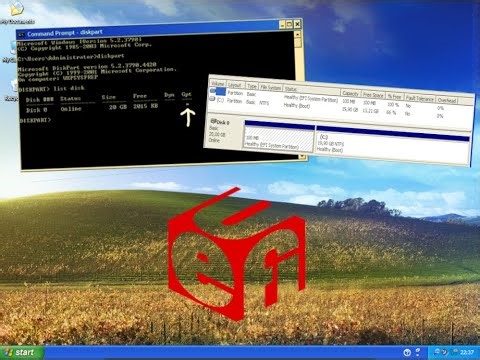Open the Windows XP Start menu
Image resolution: width=480 pixels, height=360 pixels.
click(x=22, y=352)
